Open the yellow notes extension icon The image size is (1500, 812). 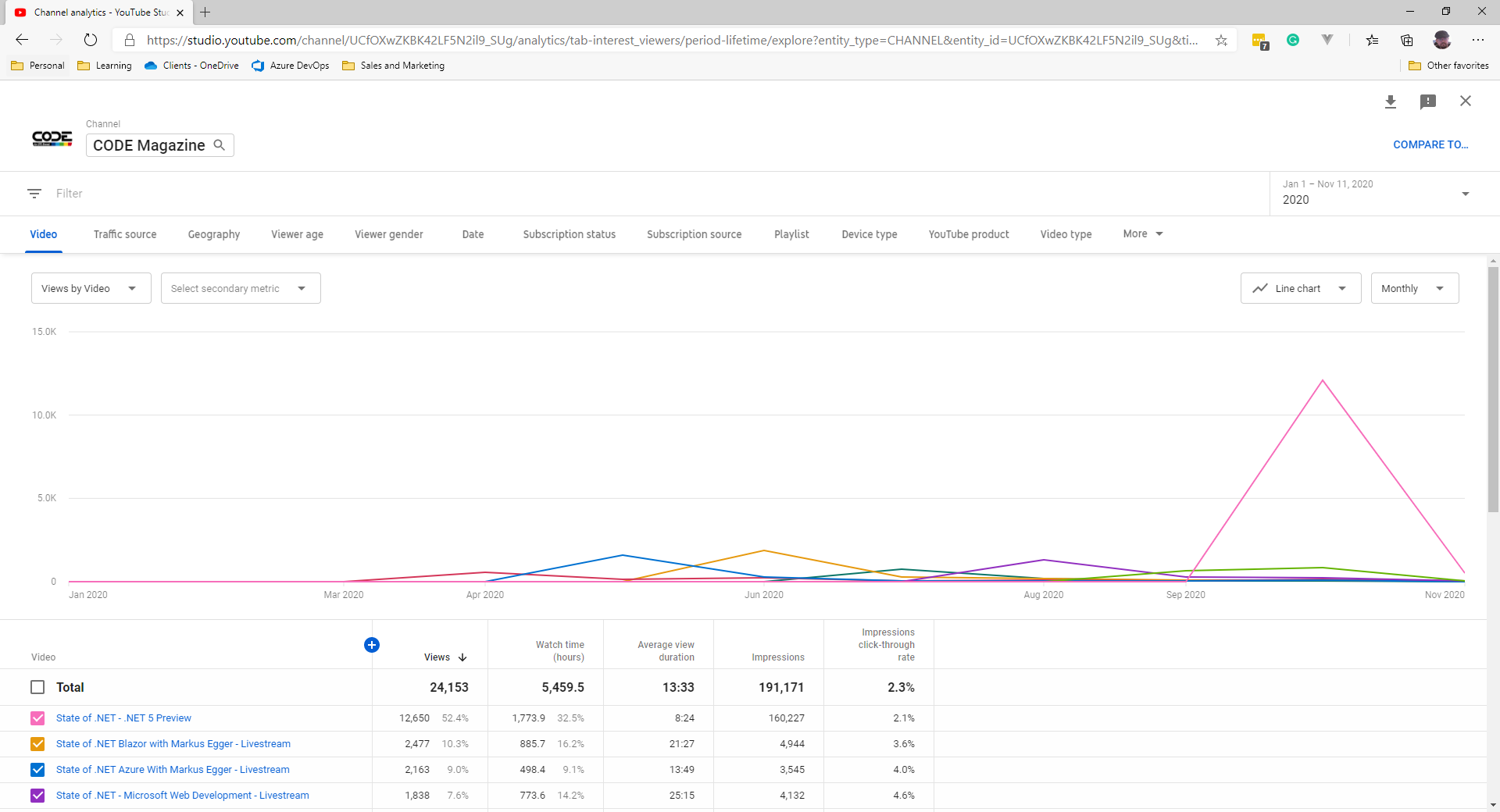point(1259,41)
